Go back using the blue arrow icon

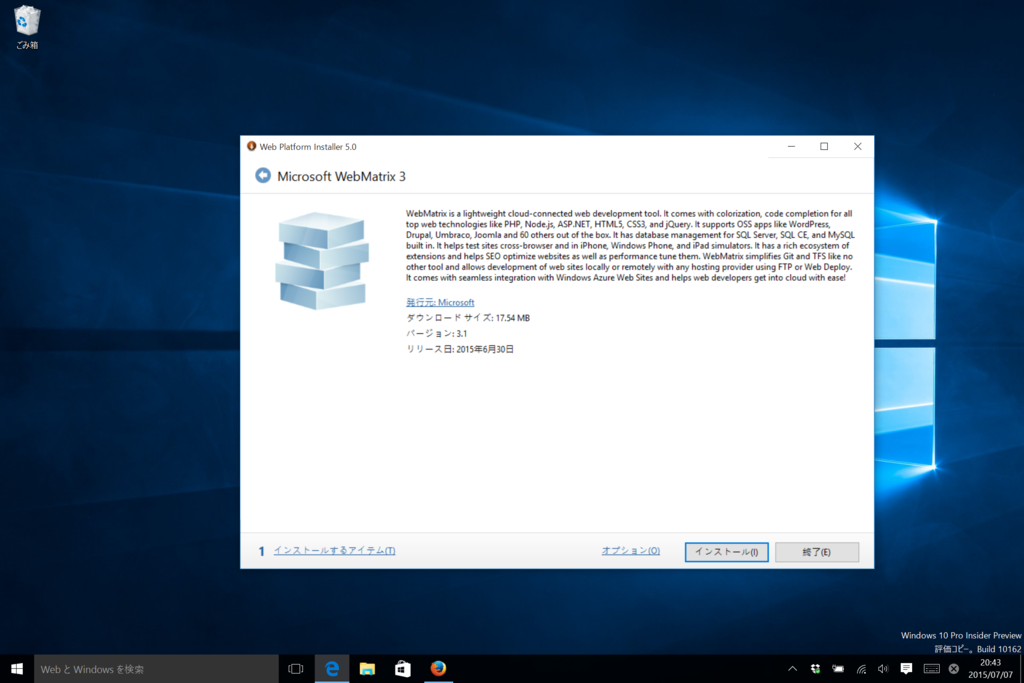click(263, 176)
